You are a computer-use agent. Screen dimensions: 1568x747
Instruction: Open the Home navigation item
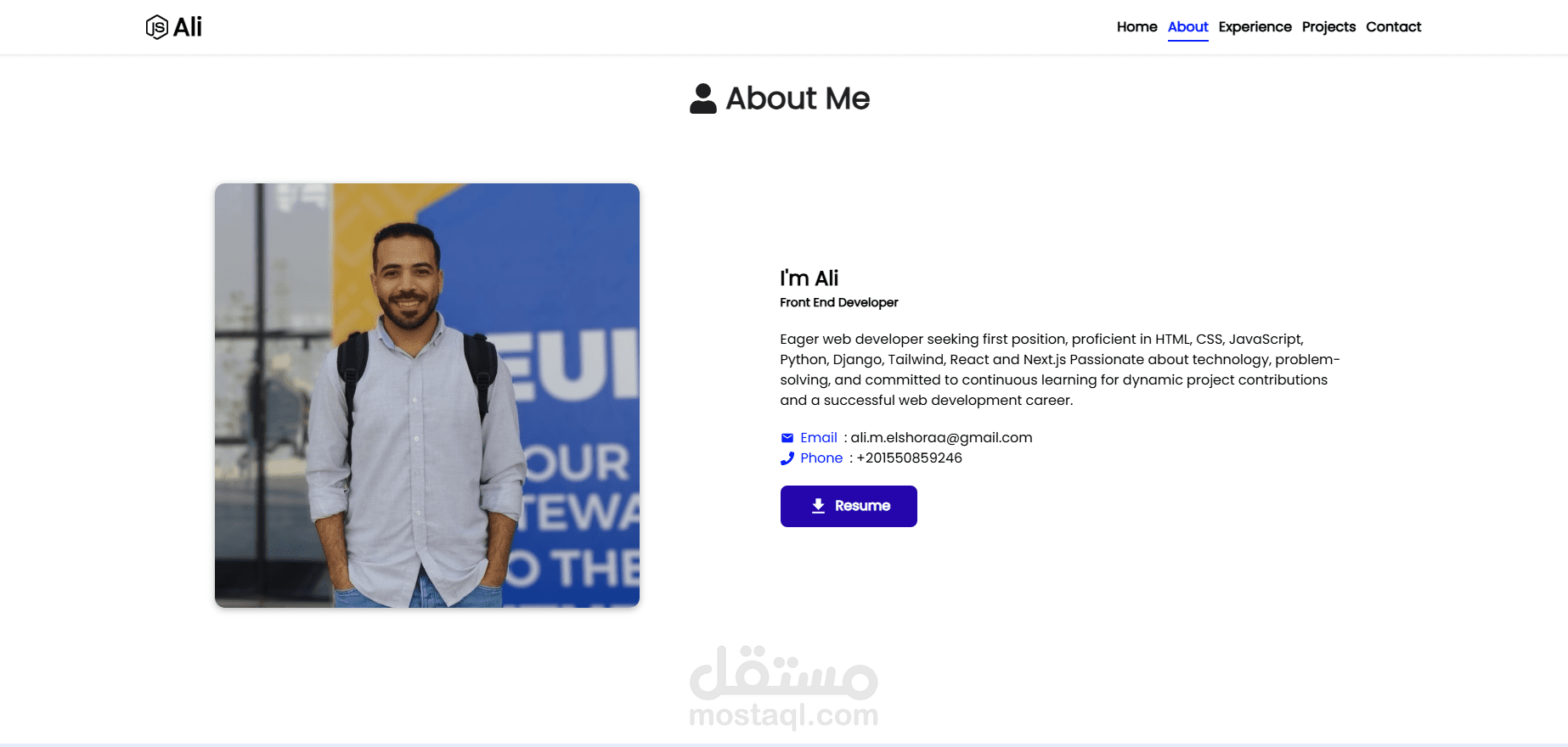[1137, 27]
